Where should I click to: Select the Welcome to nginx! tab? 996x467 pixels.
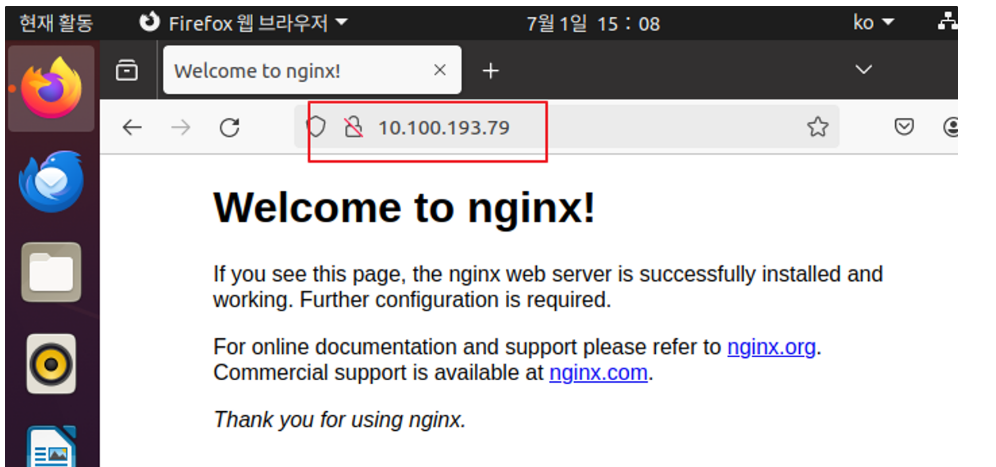click(313, 70)
